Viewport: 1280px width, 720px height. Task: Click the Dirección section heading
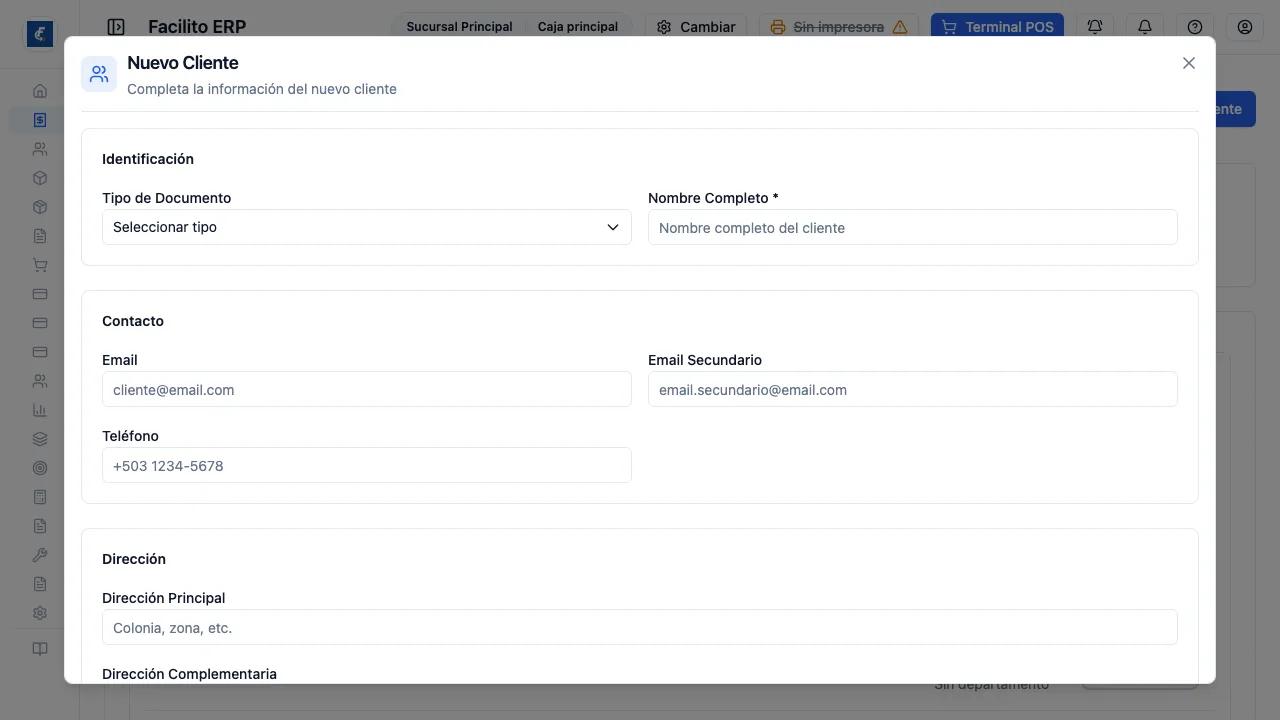pyautogui.click(x=134, y=559)
